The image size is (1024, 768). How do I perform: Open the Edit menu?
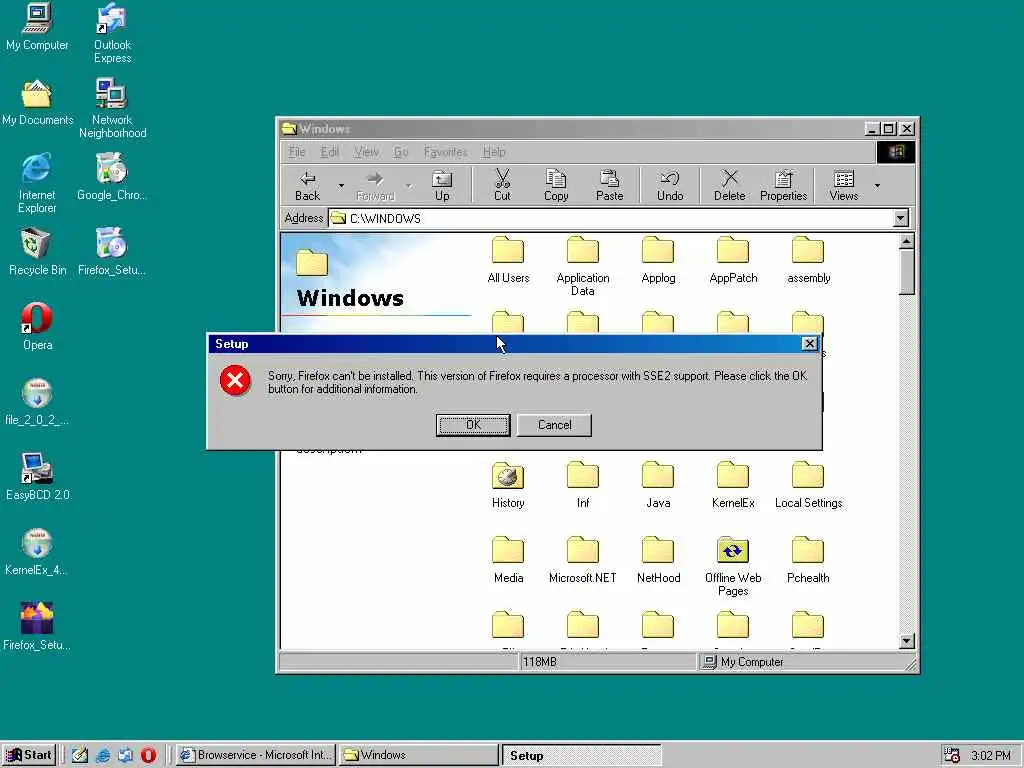click(329, 152)
